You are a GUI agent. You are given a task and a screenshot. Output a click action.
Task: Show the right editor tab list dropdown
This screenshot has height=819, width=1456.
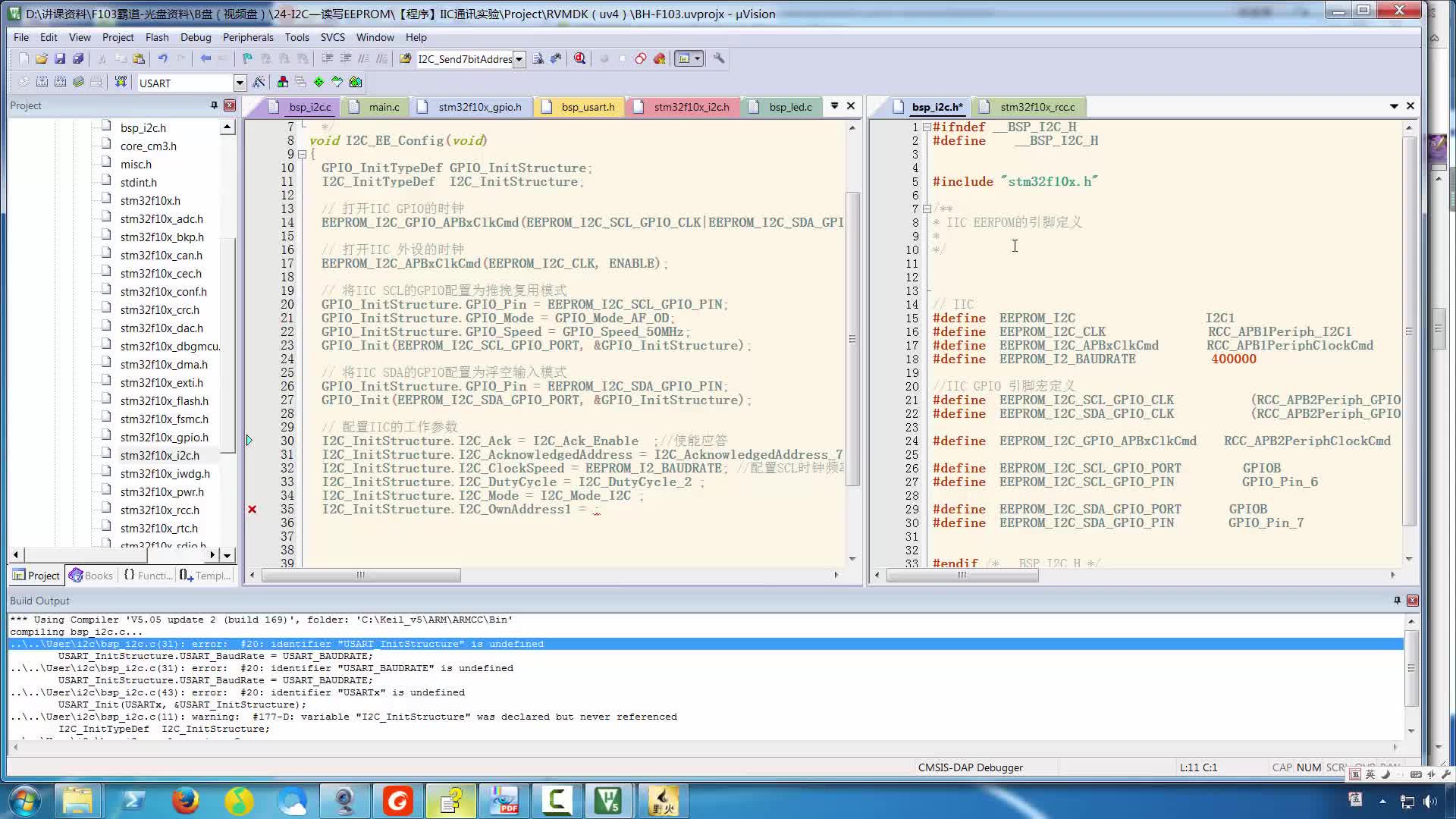click(1394, 106)
